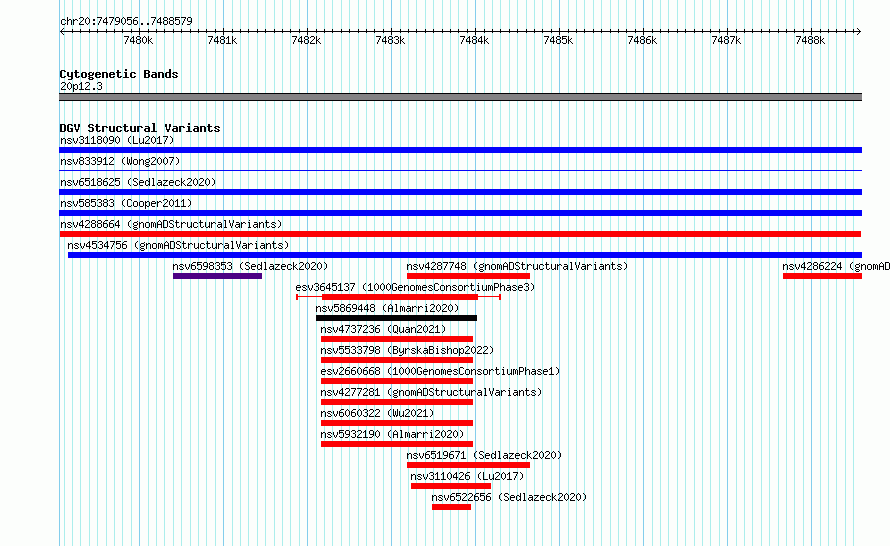Open esv3645137 1000GenomesConsortiumPhase3 label
The height and width of the screenshot is (546, 890).
(x=415, y=287)
